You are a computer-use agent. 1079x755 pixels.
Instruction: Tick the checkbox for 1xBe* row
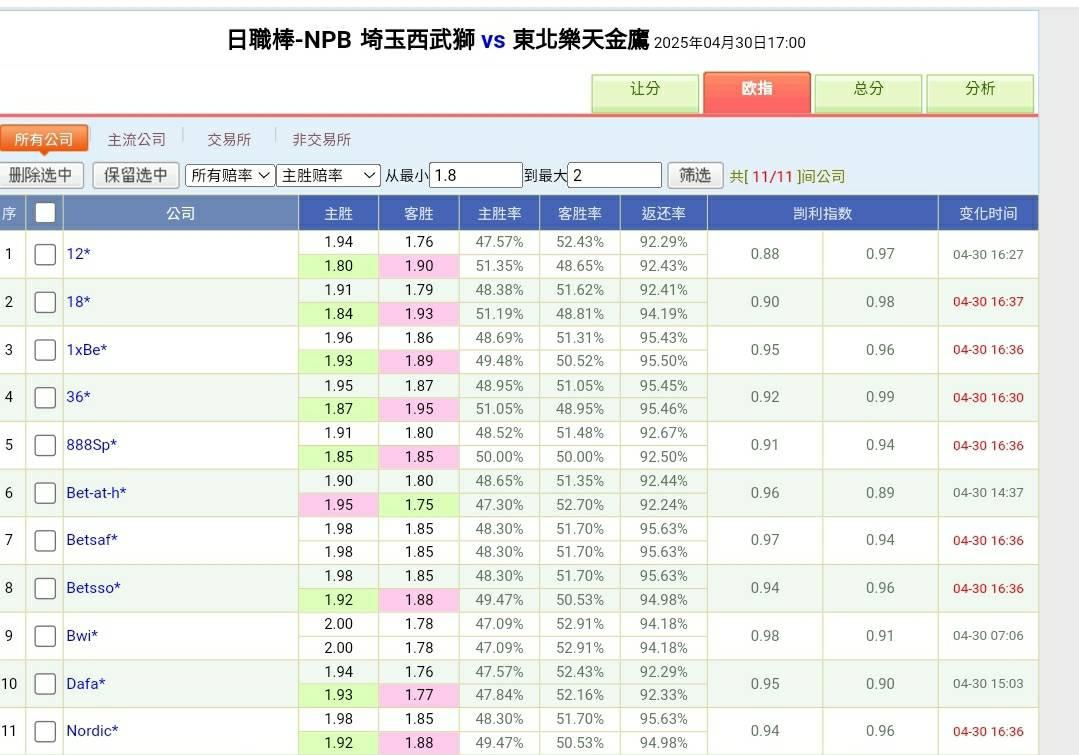click(45, 350)
